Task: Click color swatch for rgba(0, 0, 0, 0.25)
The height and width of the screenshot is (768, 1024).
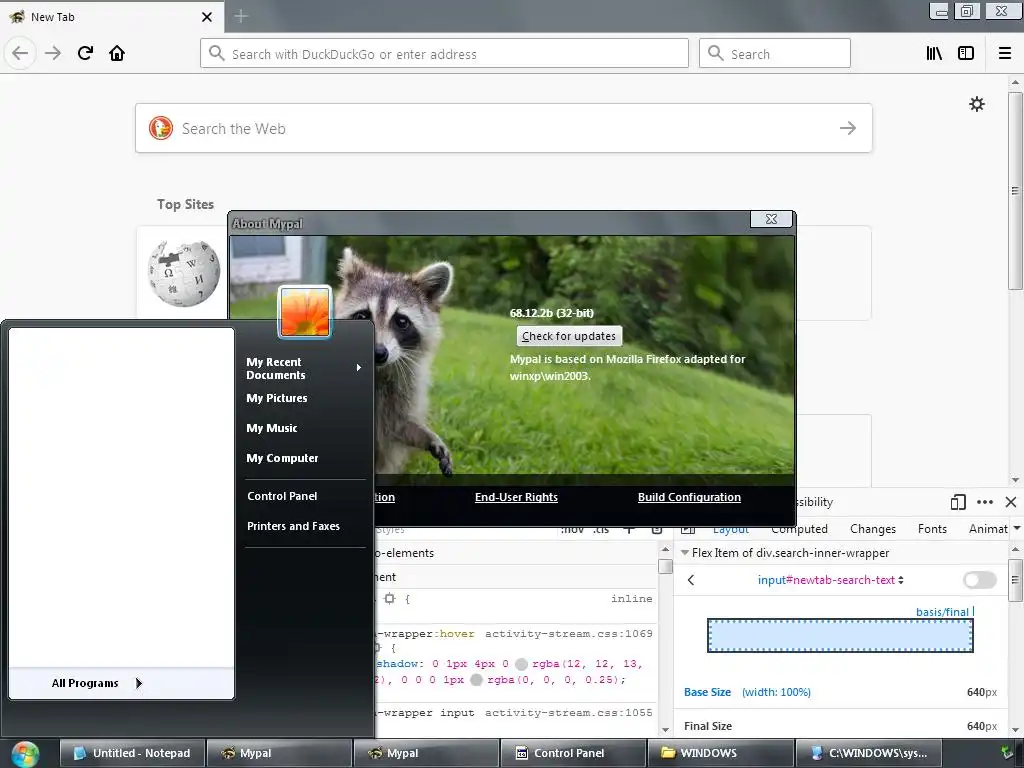Action: click(x=477, y=680)
